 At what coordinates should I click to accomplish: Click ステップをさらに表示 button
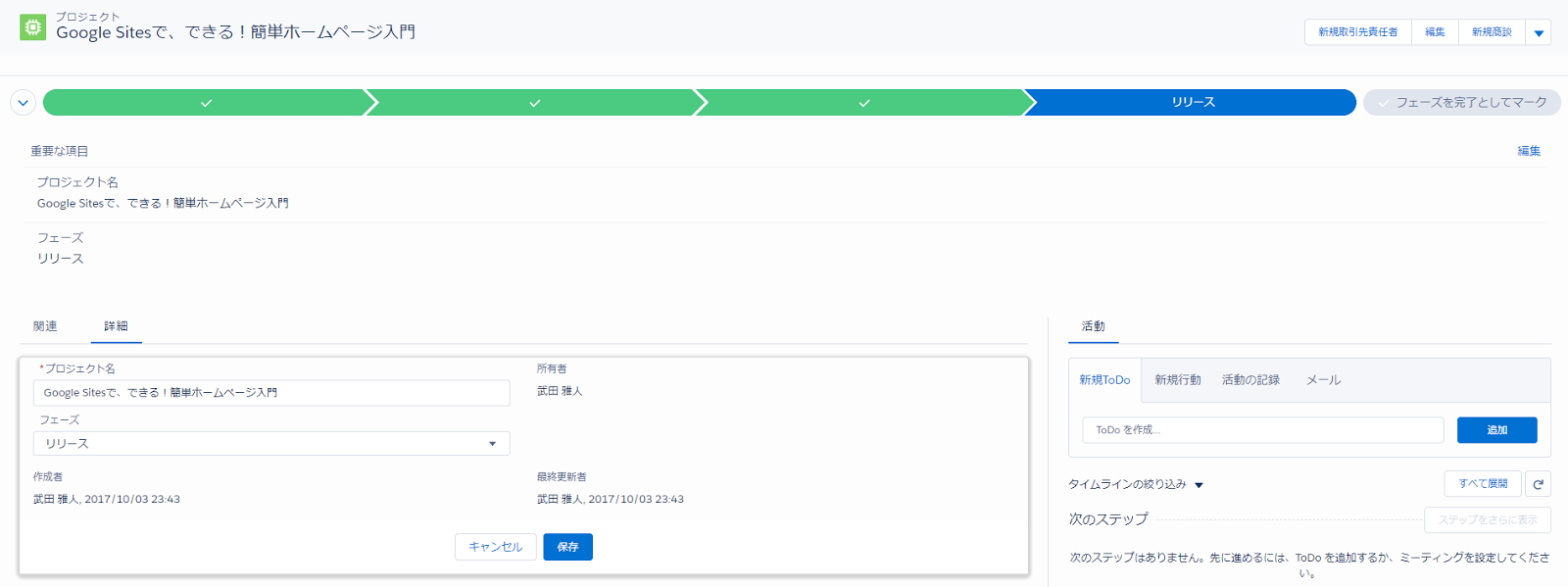click(1488, 520)
